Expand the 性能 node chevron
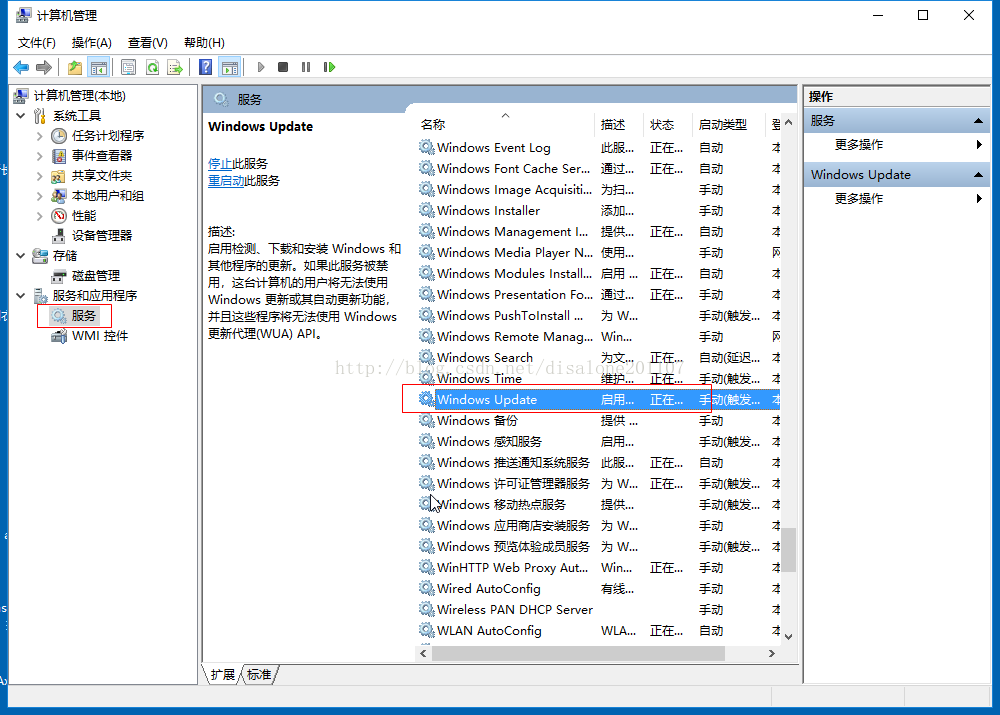This screenshot has height=715, width=1000. click(40, 216)
